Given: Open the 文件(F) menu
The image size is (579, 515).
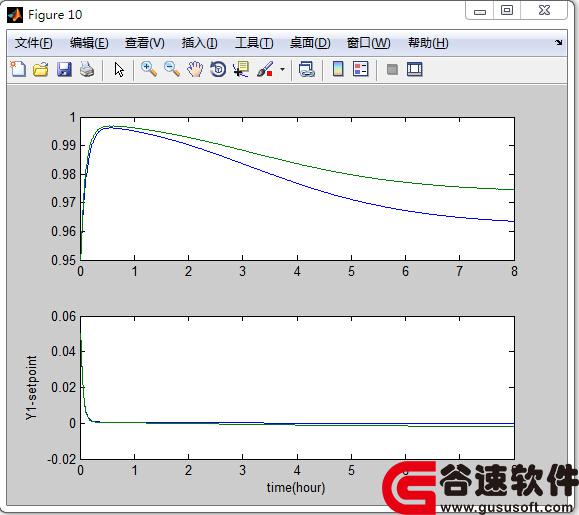Looking at the screenshot, I should (34, 43).
